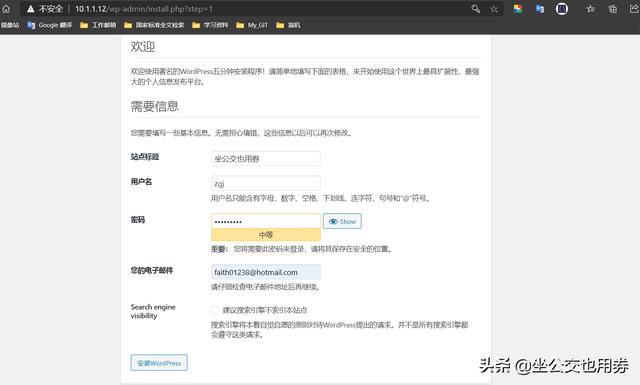Open the 学习资料 bookmark folder
This screenshot has width=640, height=385.
[x=210, y=25]
